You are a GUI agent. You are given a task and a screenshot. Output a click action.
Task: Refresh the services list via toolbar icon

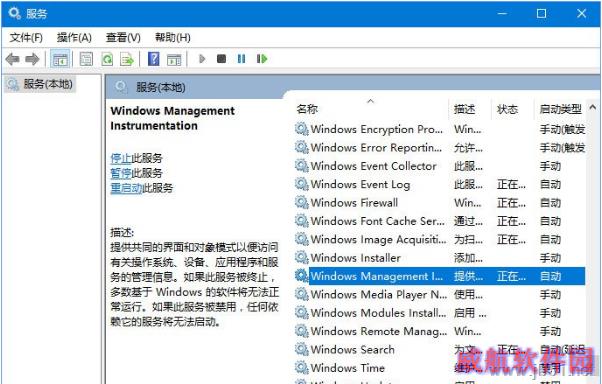pos(107,59)
